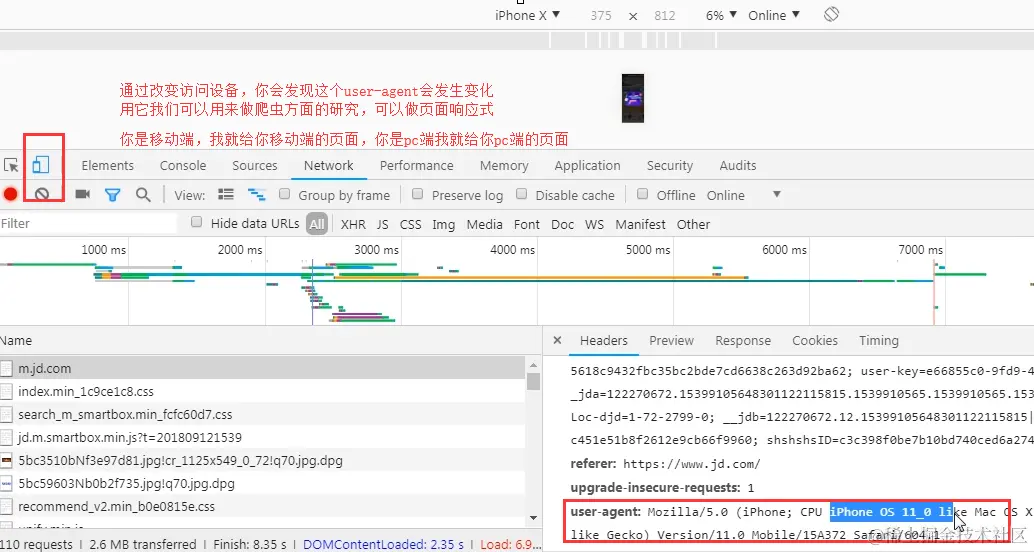The image size is (1034, 552).
Task: Close the request details panel X
Action: [557, 340]
